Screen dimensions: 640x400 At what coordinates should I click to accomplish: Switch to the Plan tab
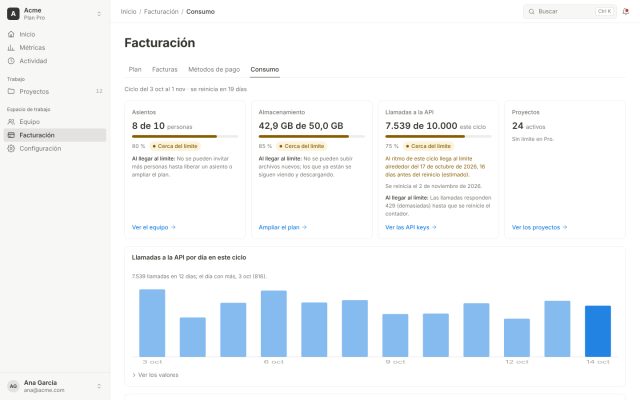pyautogui.click(x=135, y=69)
